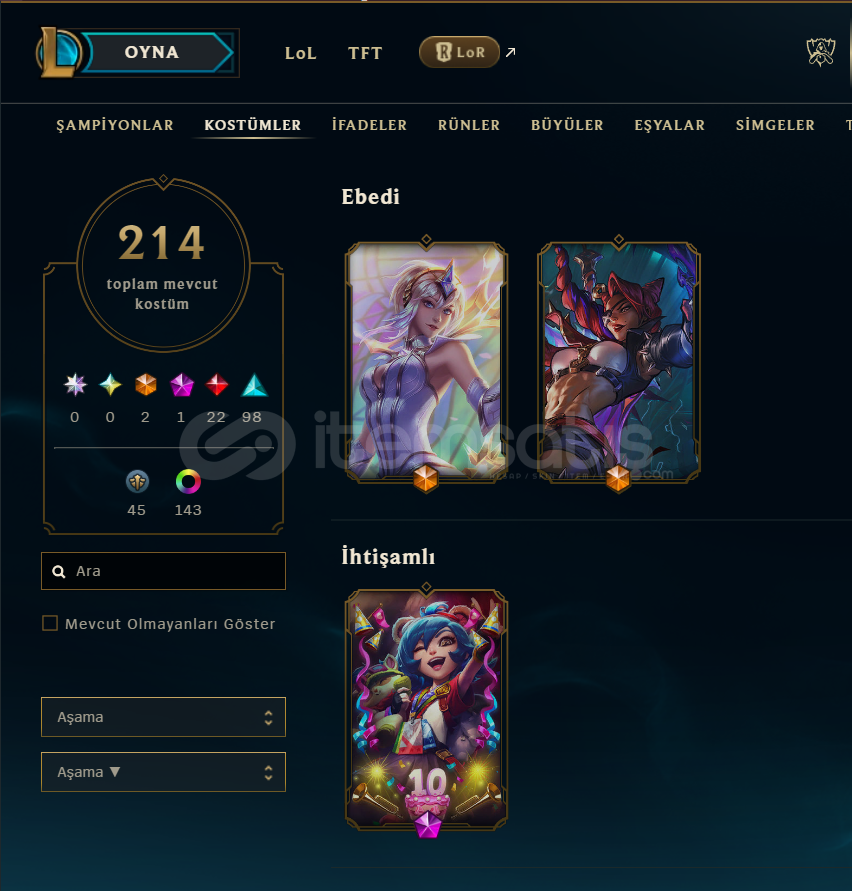Select the orange Mythic gem tier icon
The image size is (852, 891).
[146, 385]
